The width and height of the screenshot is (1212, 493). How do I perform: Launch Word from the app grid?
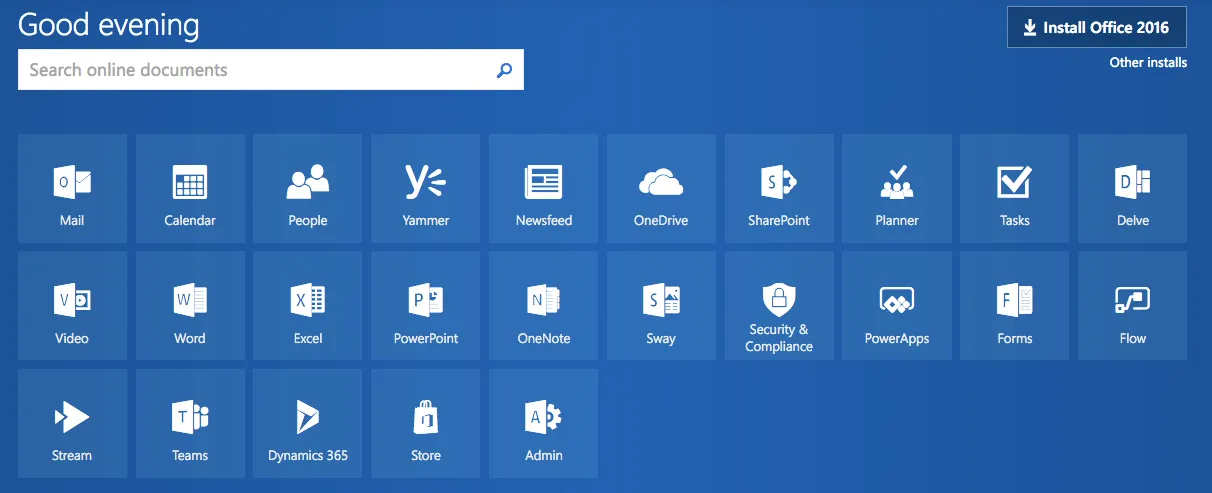tap(190, 306)
